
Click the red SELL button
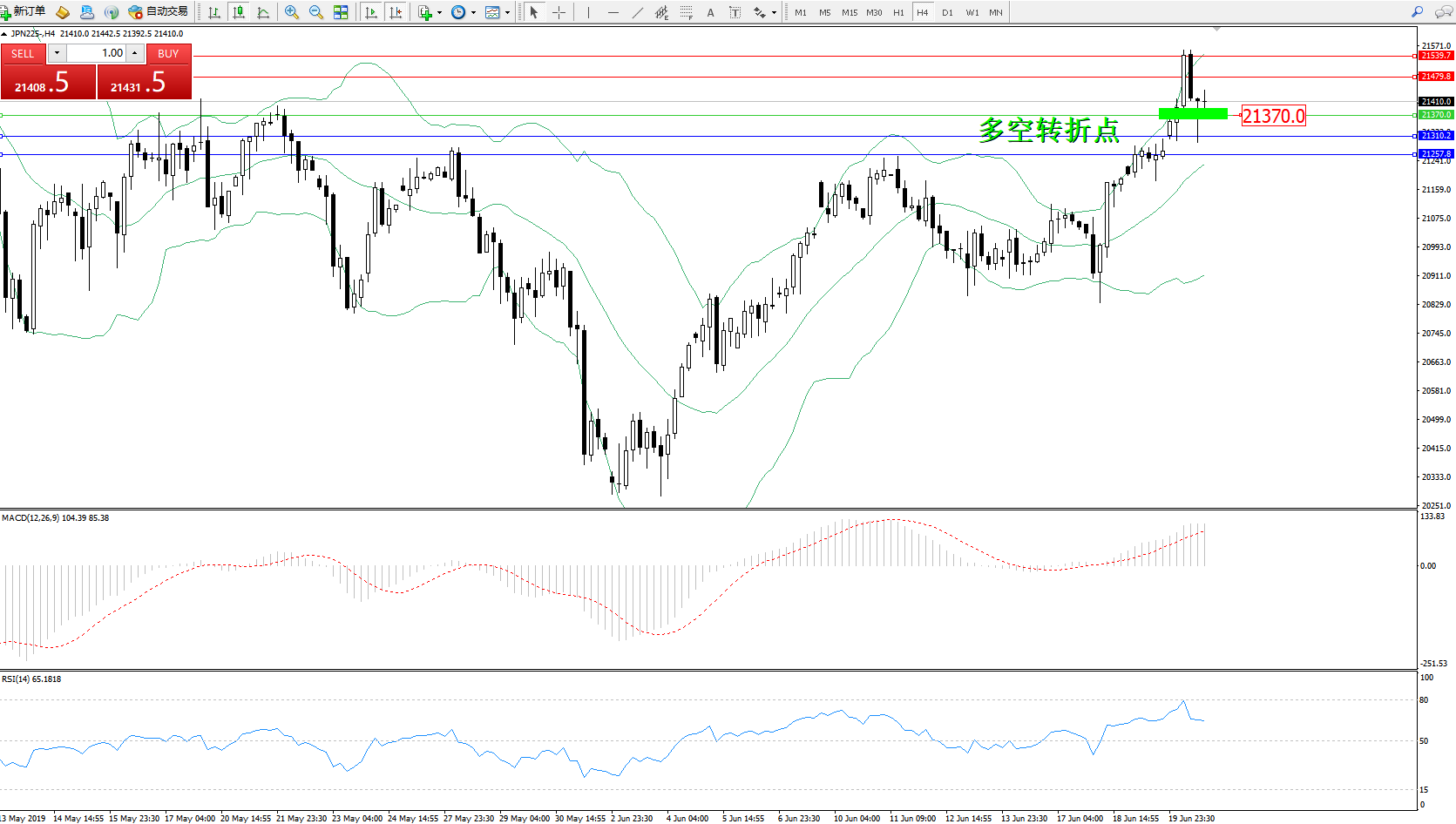coord(23,54)
